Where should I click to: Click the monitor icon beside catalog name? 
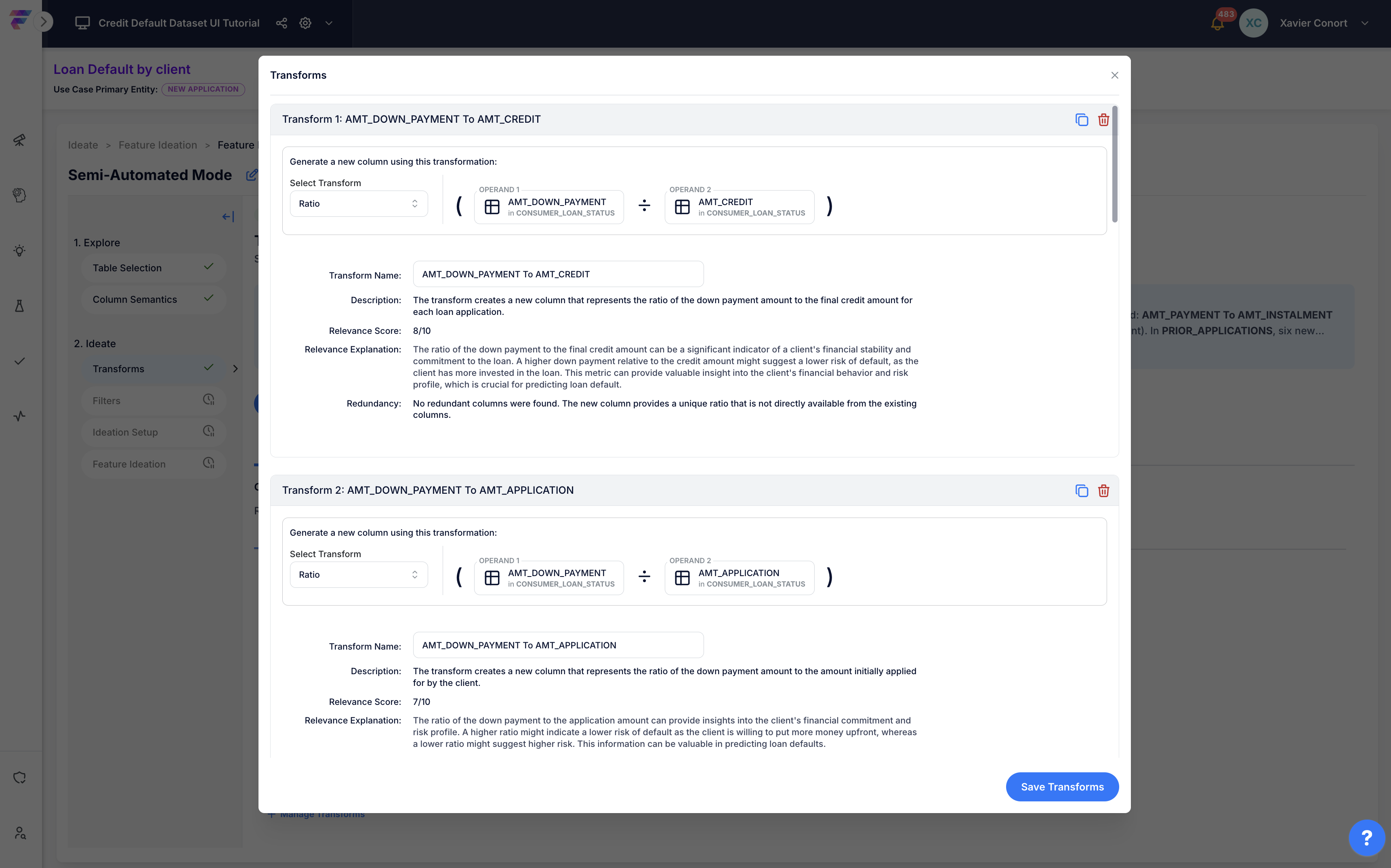tap(83, 23)
